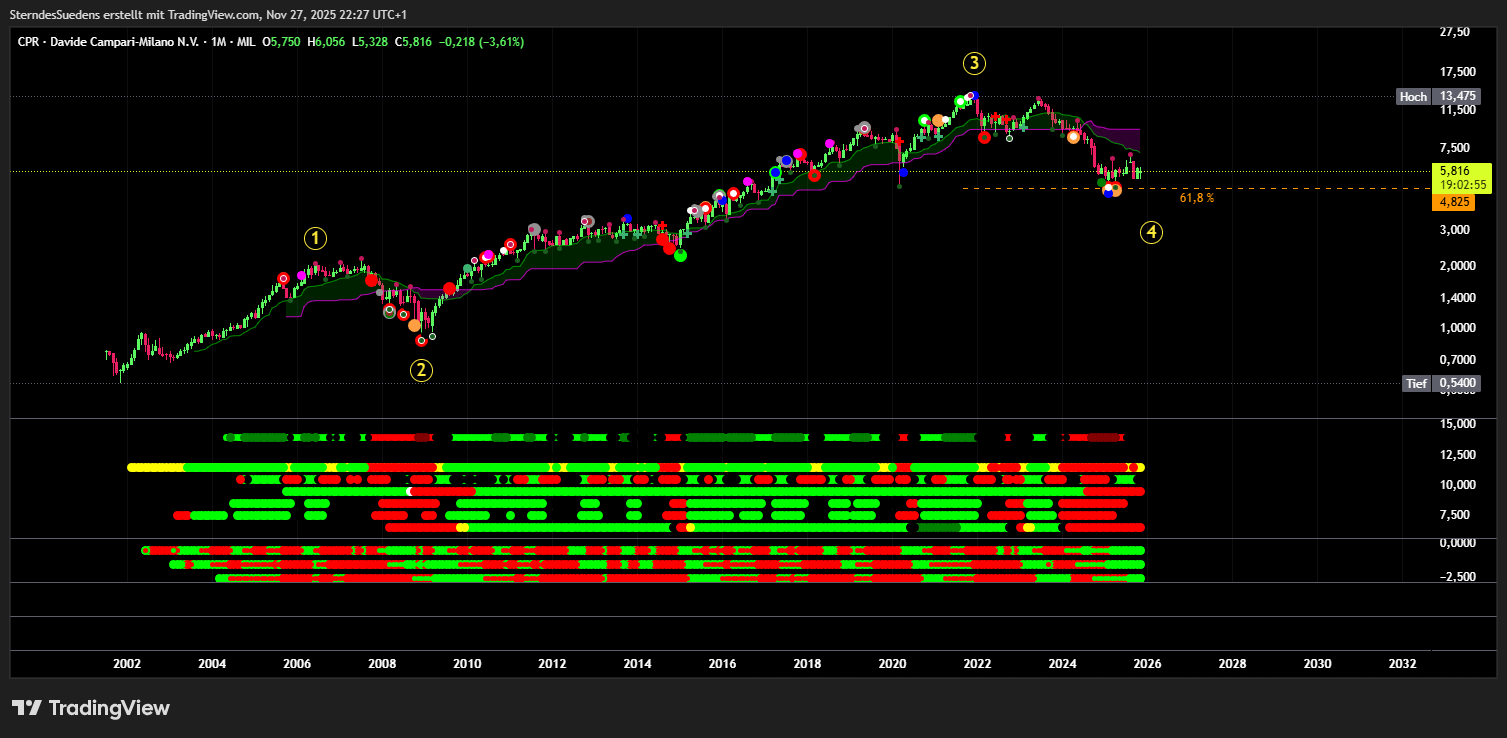Screen dimensions: 1507x738
Task: Click the orange 4,825 price level label
Action: (x=1453, y=202)
